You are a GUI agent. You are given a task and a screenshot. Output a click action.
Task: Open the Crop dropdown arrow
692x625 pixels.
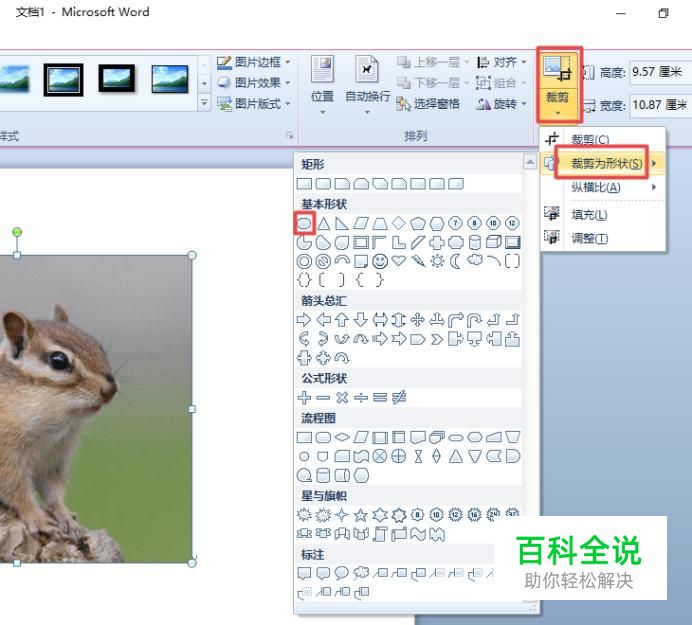coord(559,113)
